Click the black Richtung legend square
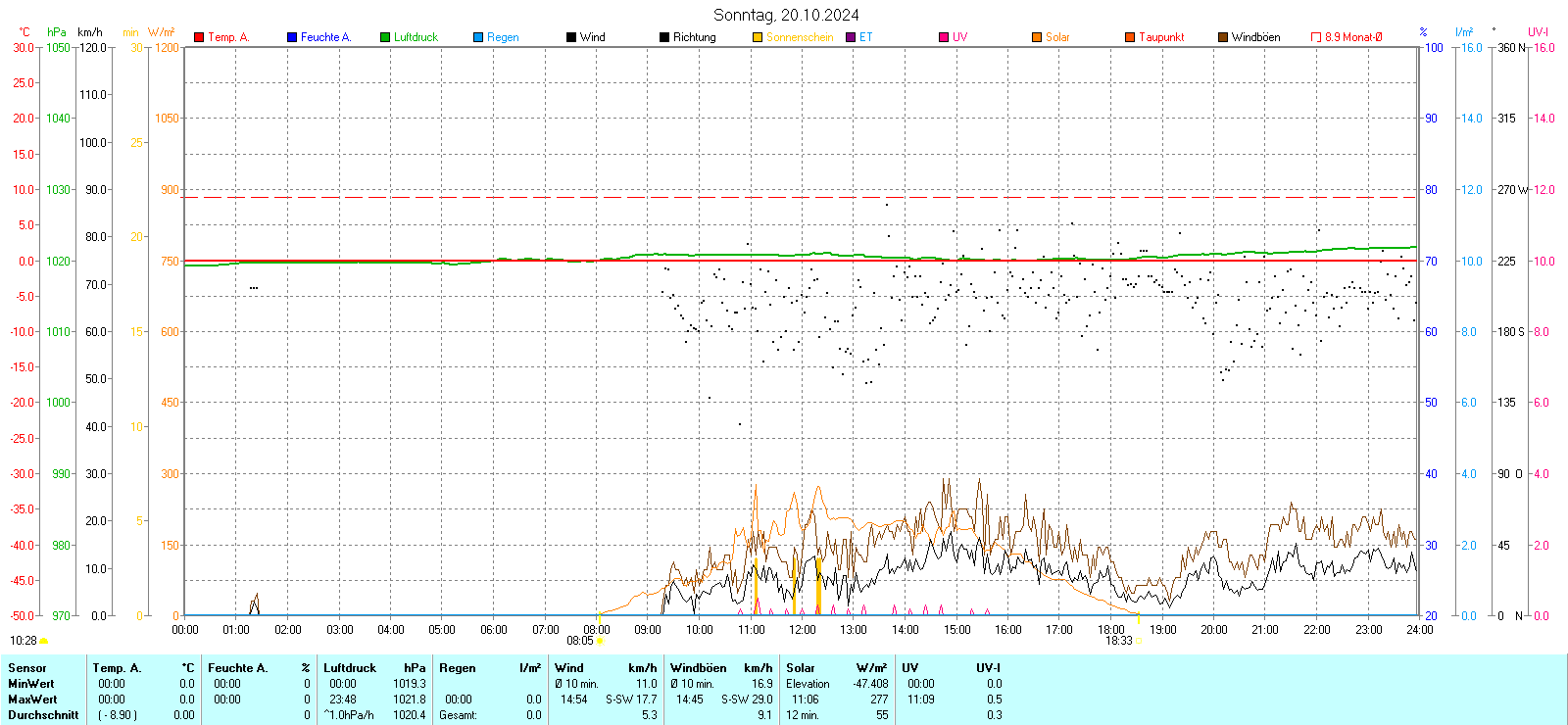This screenshot has height=725, width=1568. coord(664,37)
